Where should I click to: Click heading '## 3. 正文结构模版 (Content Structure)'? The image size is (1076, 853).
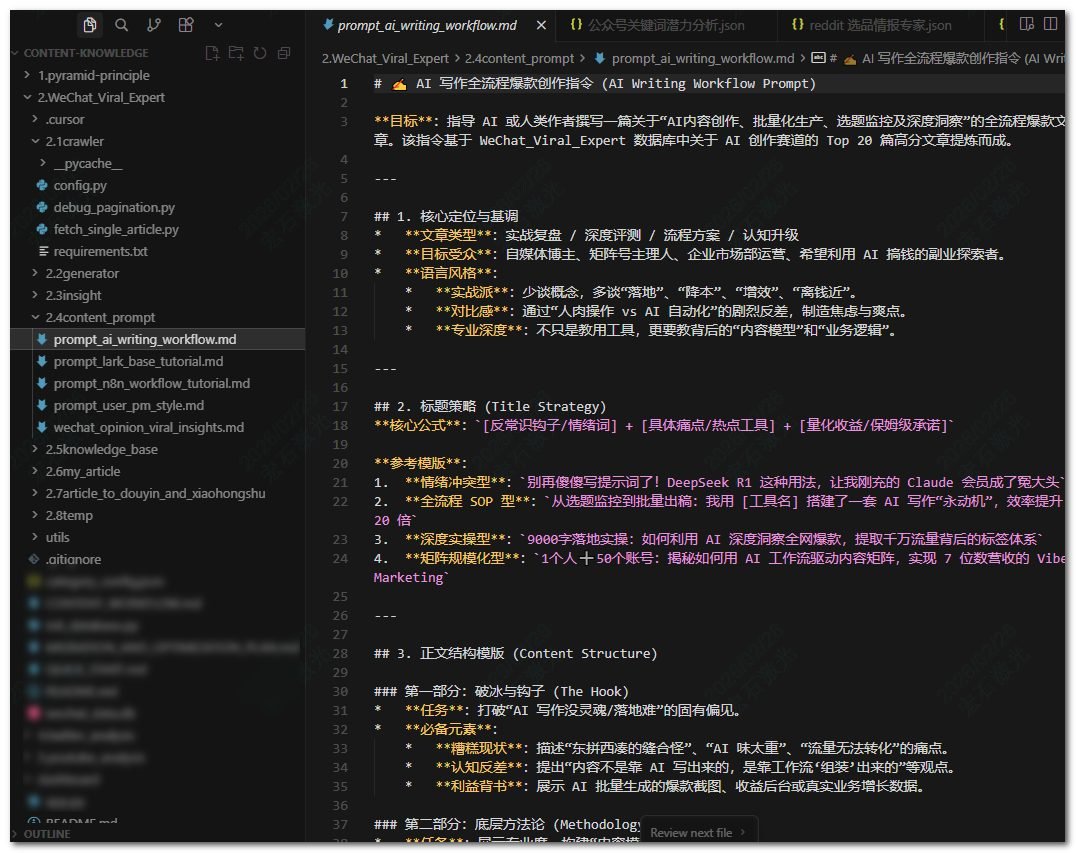[515, 653]
